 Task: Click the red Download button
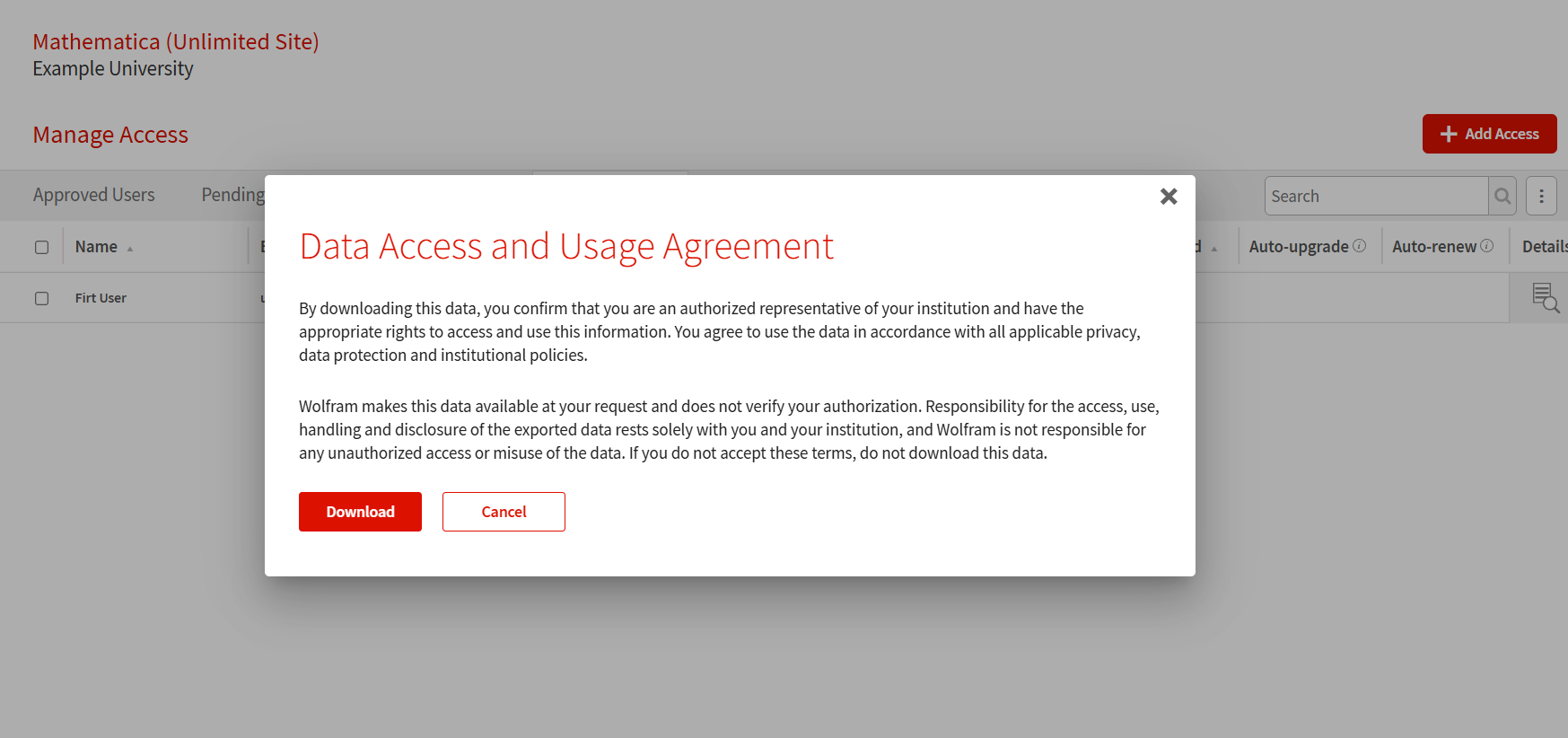(360, 512)
